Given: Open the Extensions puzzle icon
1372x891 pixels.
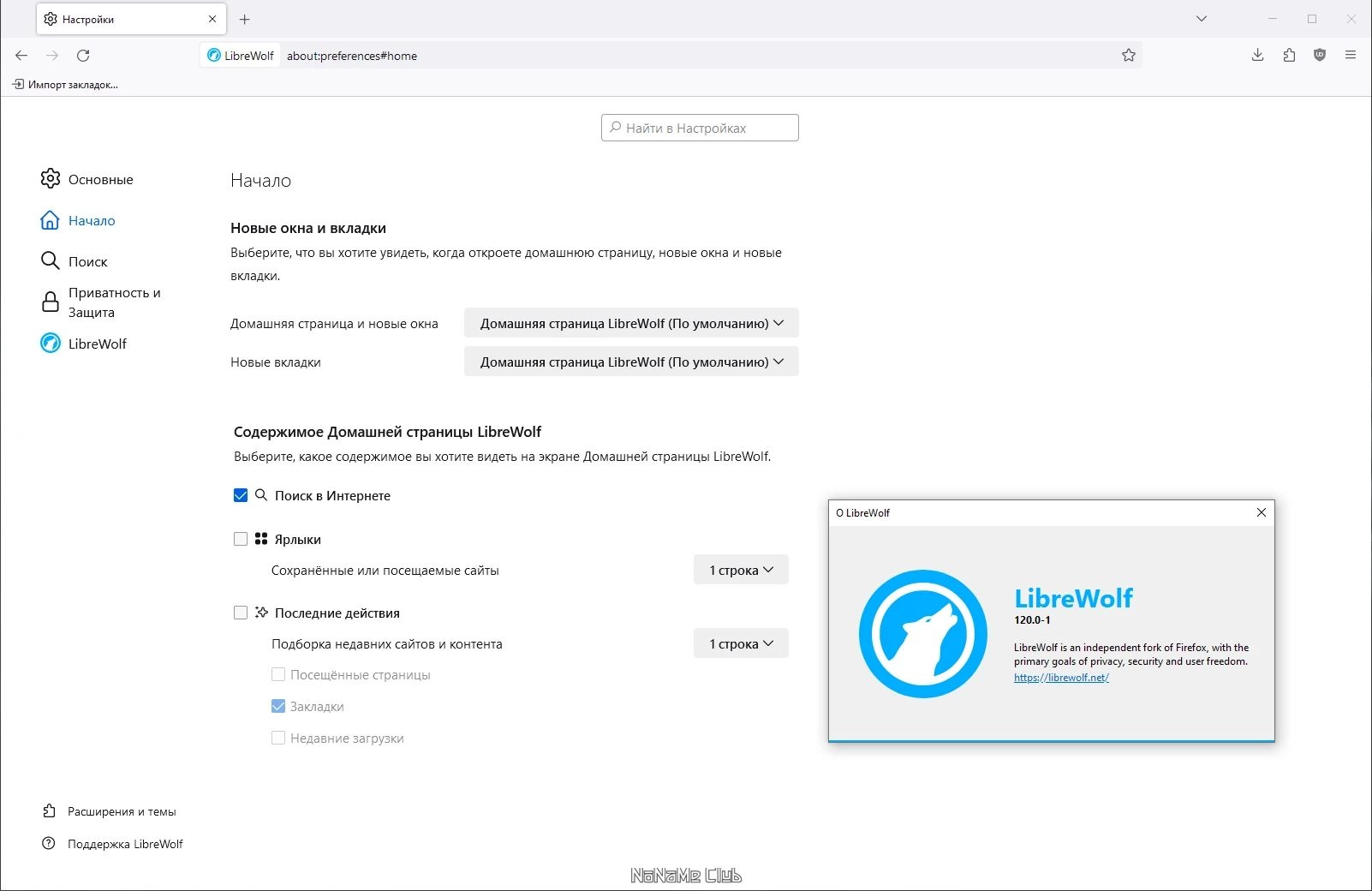Looking at the screenshot, I should coord(1289,56).
